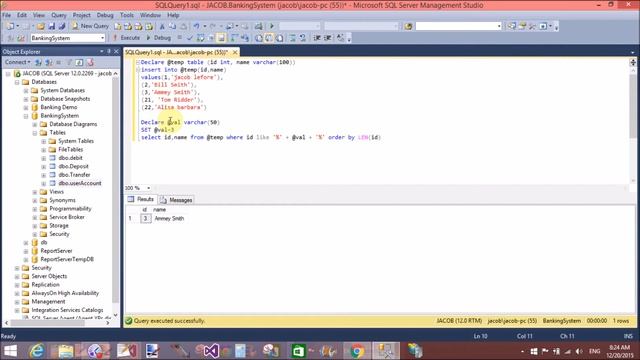
Task: Click the Copy icon in toolbar
Action: click(173, 26)
